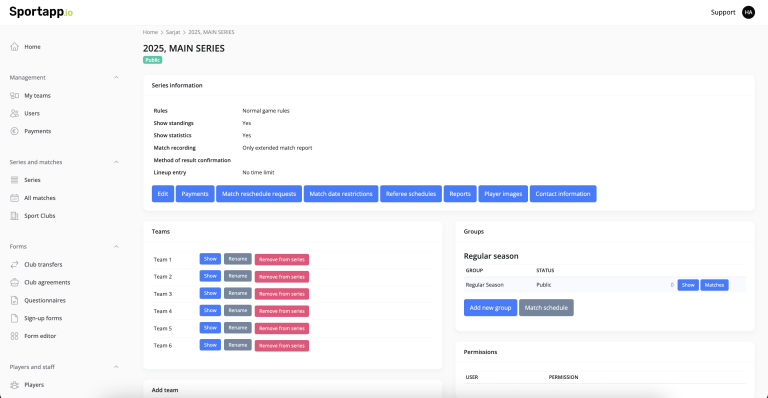The image size is (768, 398).
Task: Open the Match schedule button
Action: pos(546,307)
